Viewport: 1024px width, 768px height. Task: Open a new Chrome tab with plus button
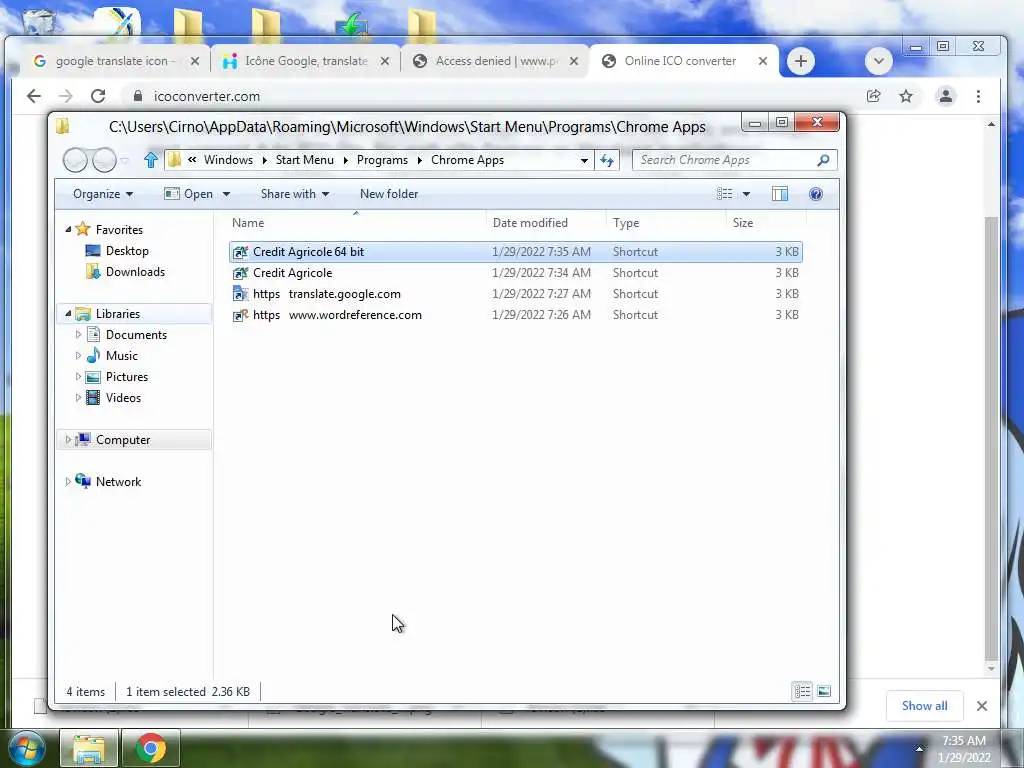[801, 61]
